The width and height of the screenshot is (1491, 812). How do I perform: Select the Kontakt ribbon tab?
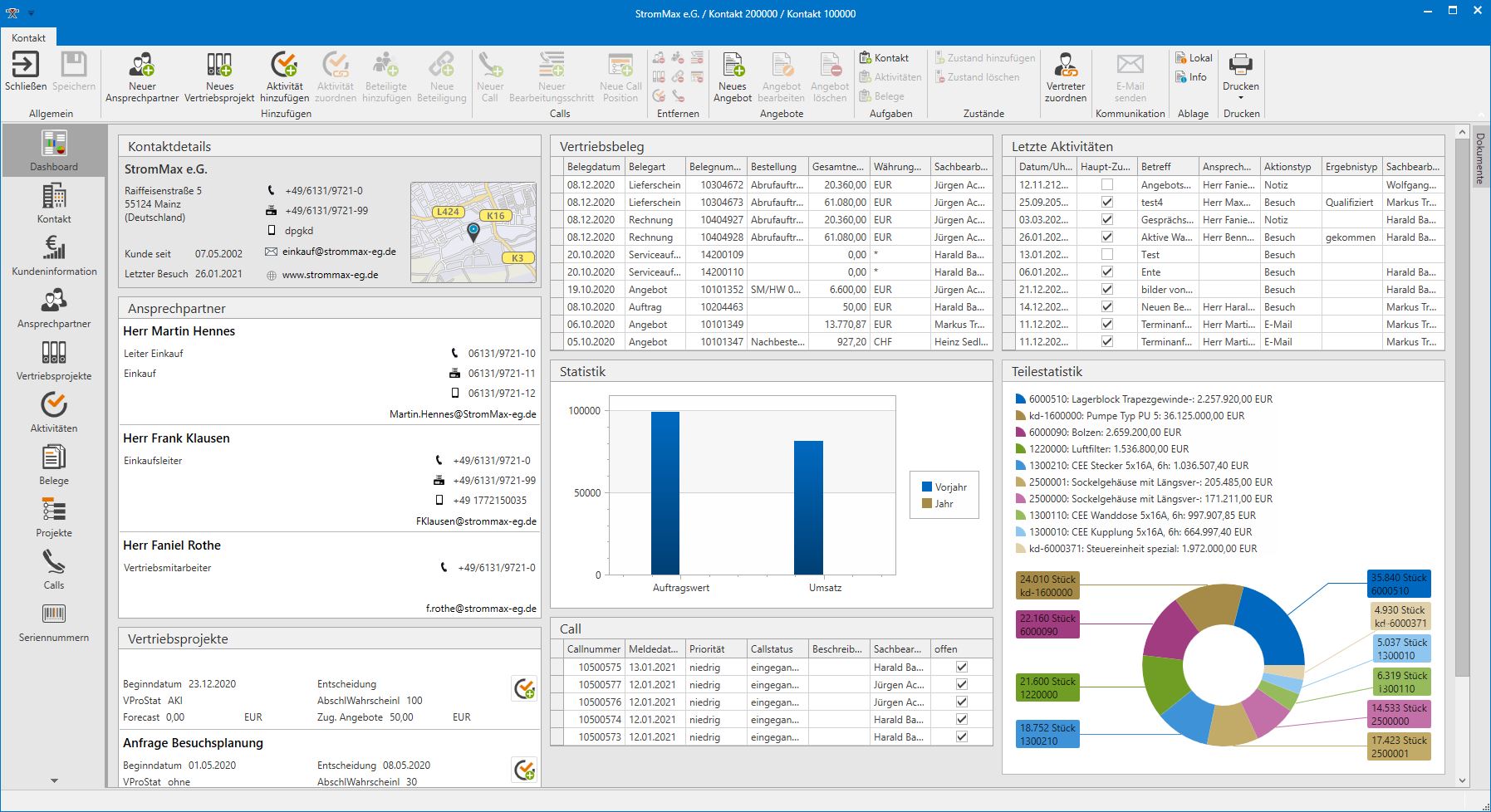tap(27, 37)
